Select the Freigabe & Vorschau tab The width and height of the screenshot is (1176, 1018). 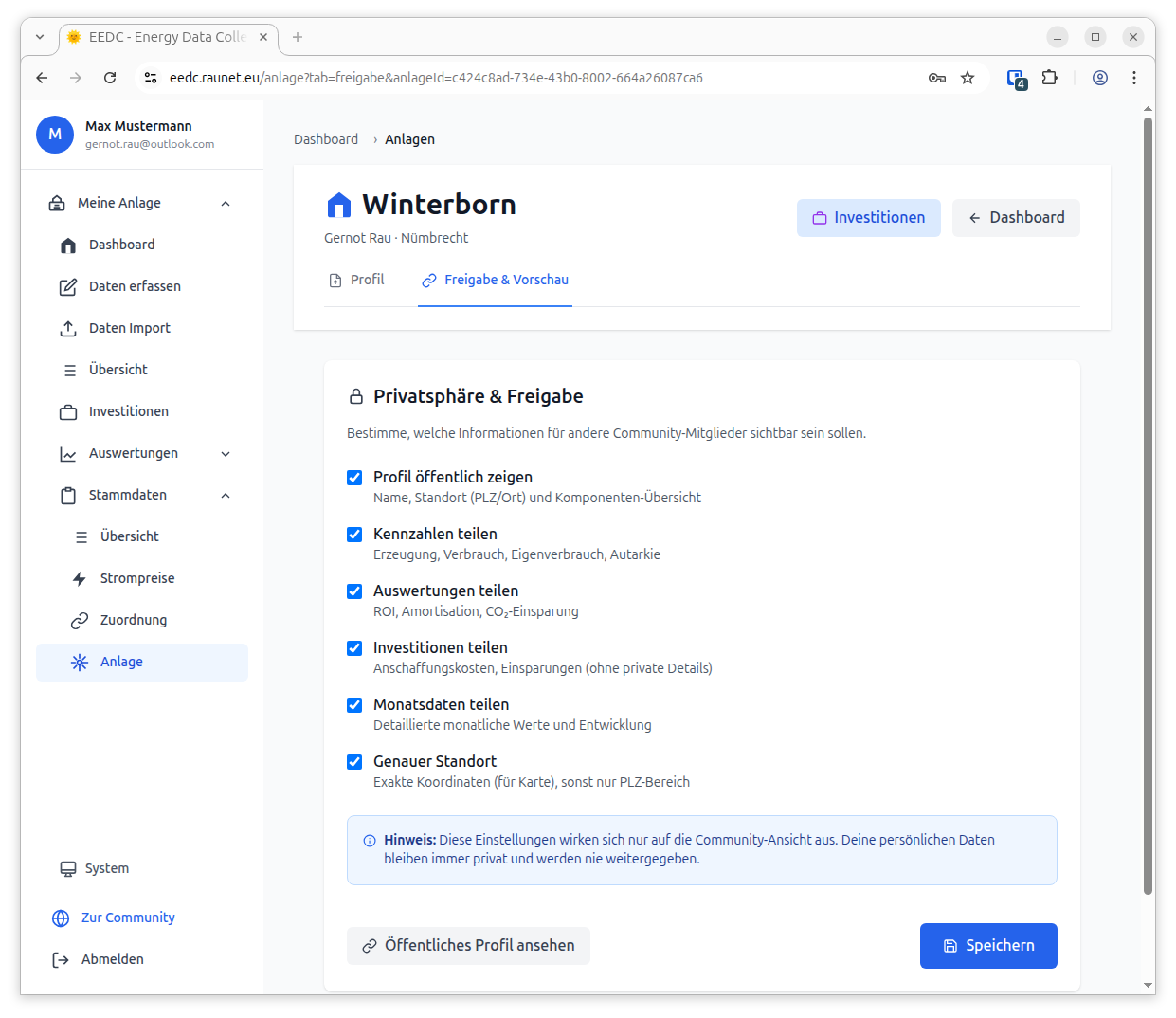click(495, 280)
